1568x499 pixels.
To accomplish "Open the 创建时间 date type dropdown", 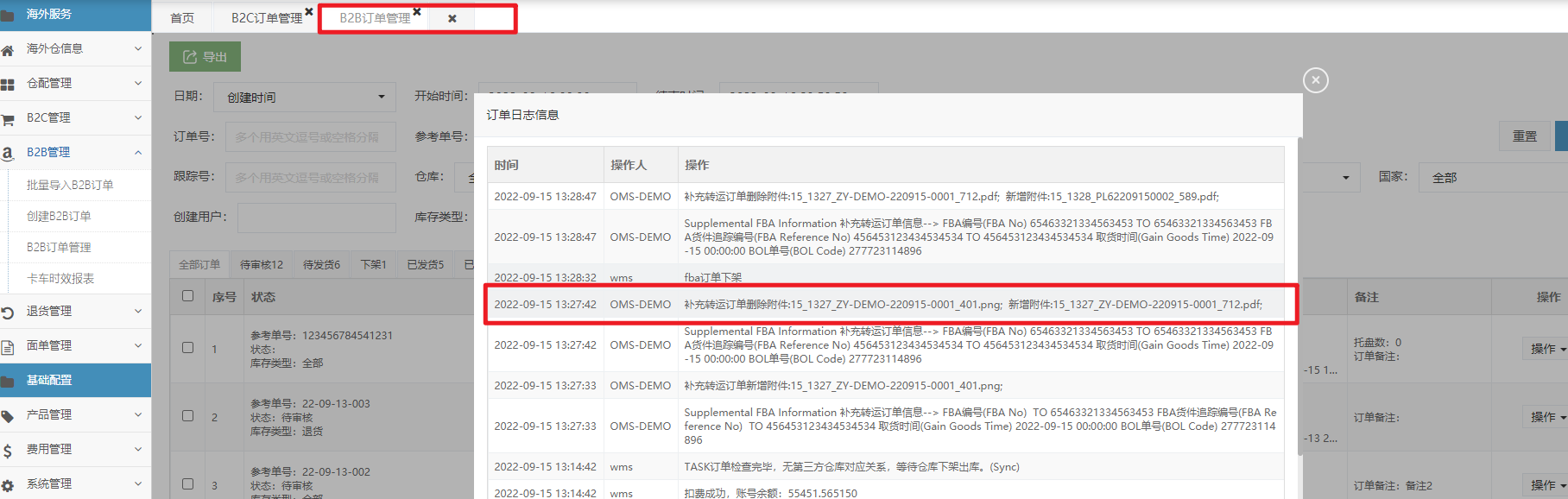I will (x=305, y=98).
